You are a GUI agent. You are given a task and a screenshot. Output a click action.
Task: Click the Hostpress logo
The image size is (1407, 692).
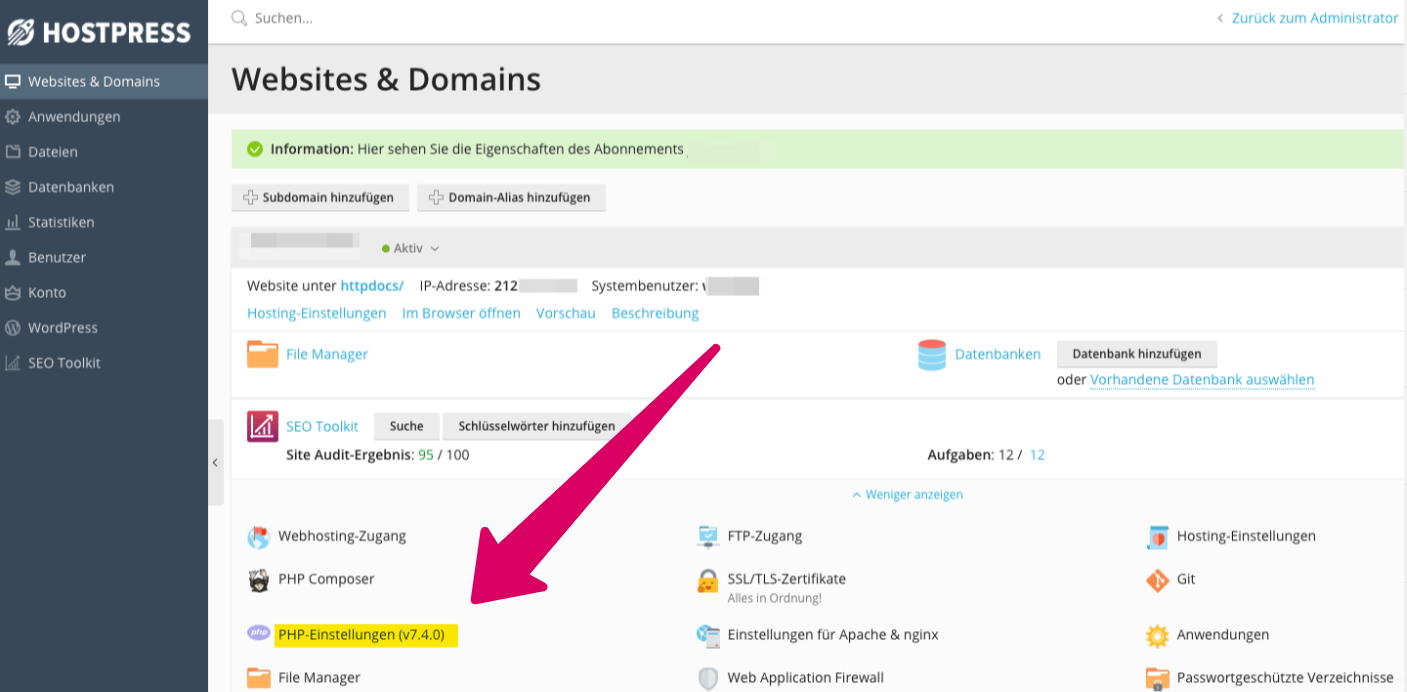98,32
